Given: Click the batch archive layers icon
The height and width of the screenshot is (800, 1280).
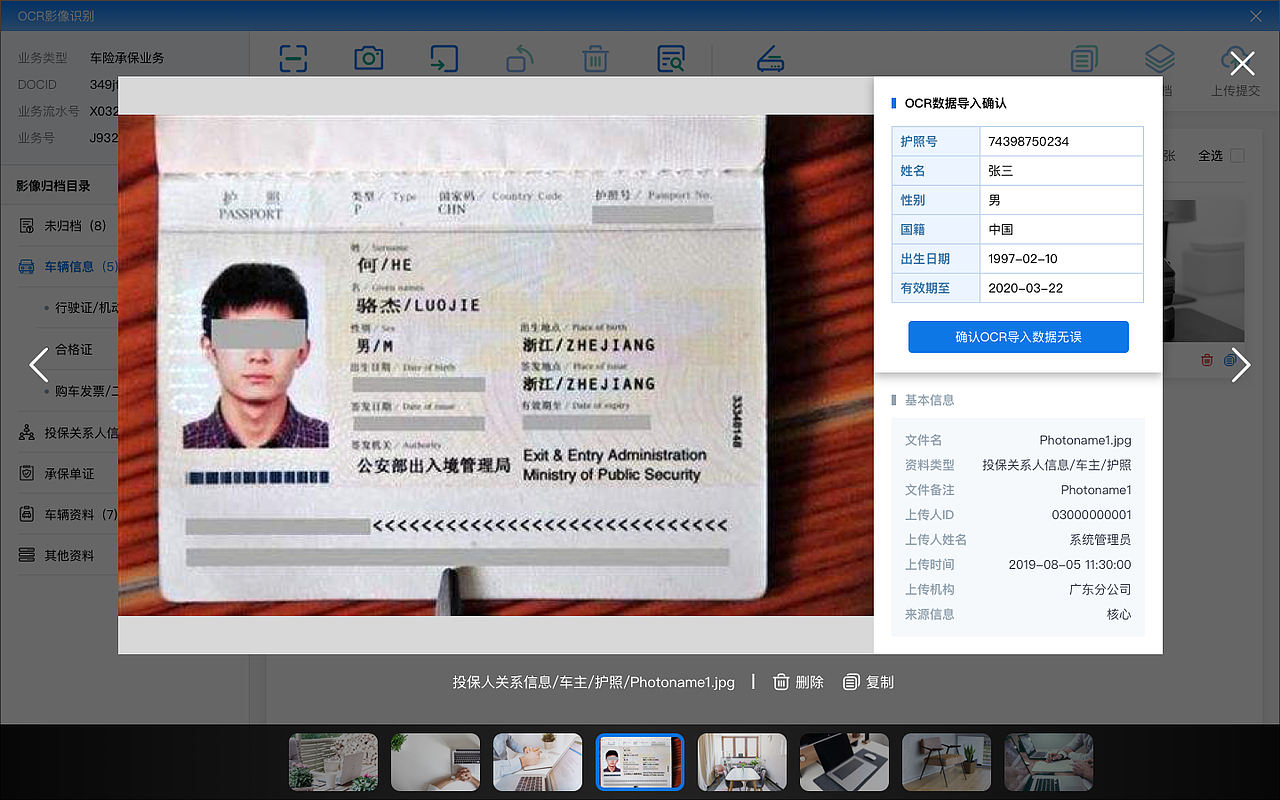Looking at the screenshot, I should (x=1159, y=59).
